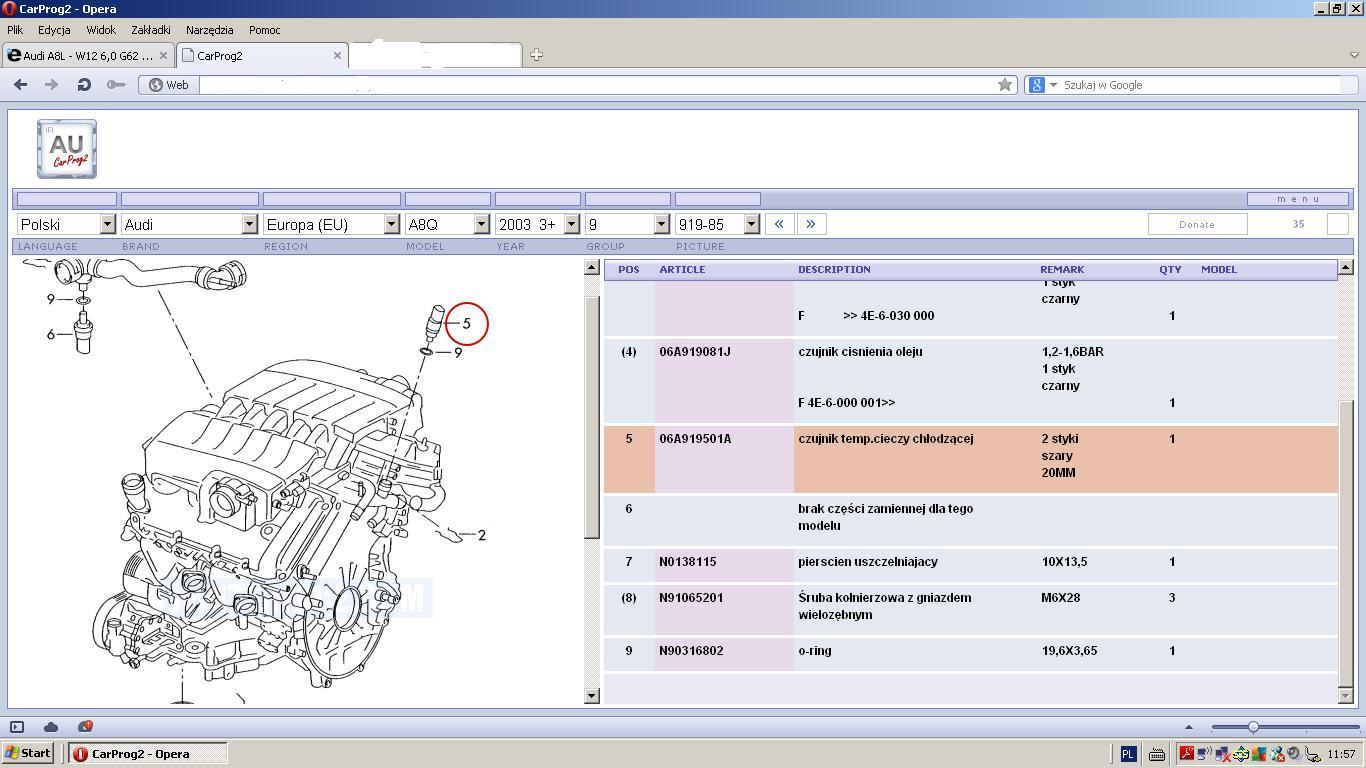The height and width of the screenshot is (768, 1366).
Task: Toggle the panel icon in status bar
Action: point(17,727)
